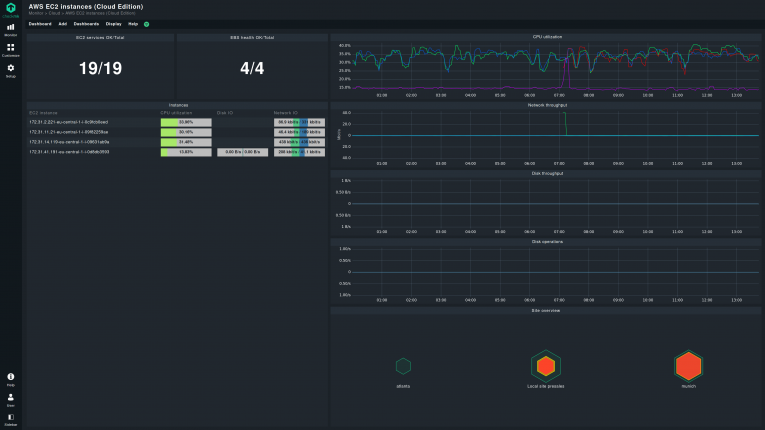Image resolution: width=765 pixels, height=430 pixels.
Task: Open the Setup gear menu
Action: 10,70
